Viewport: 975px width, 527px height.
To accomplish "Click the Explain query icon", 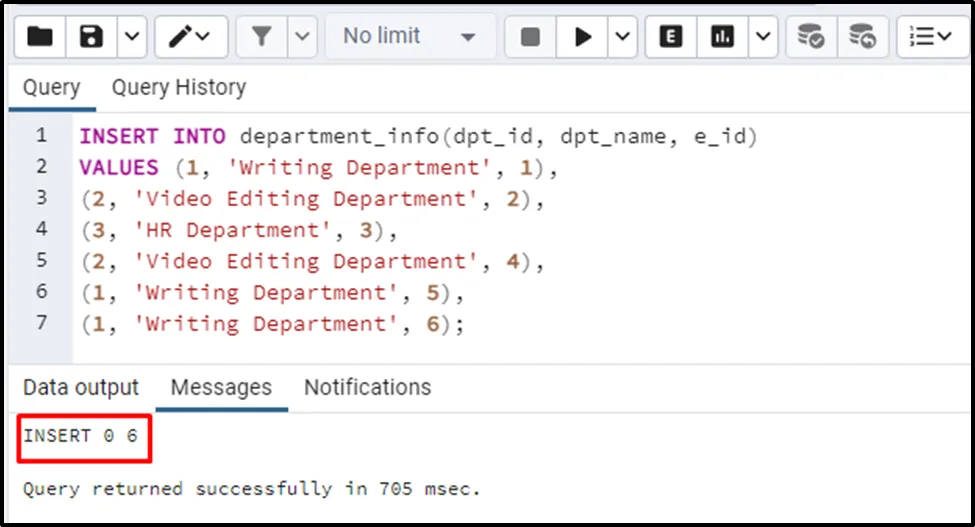I will pyautogui.click(x=671, y=37).
